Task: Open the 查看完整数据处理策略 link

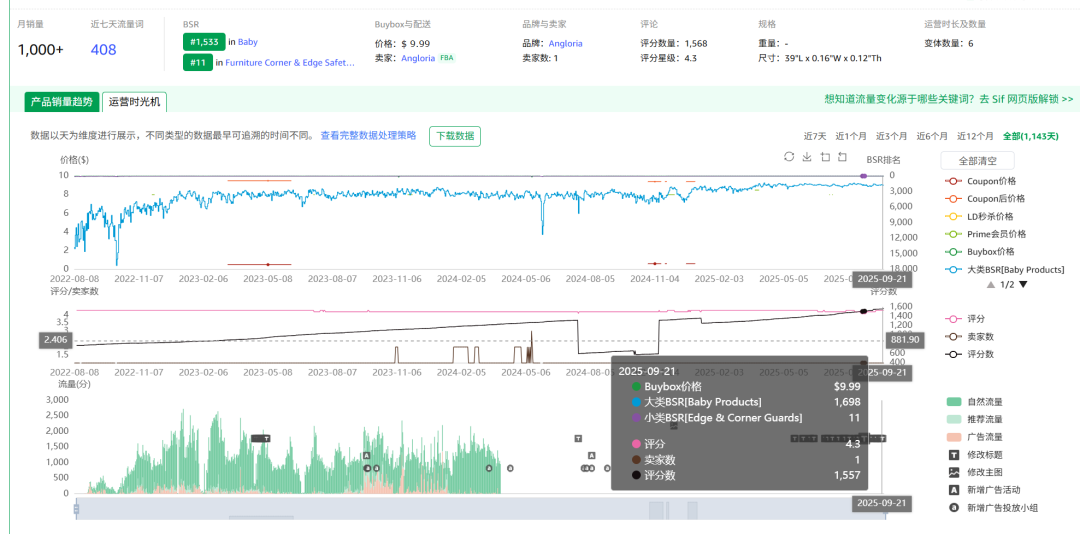Action: (x=368, y=136)
